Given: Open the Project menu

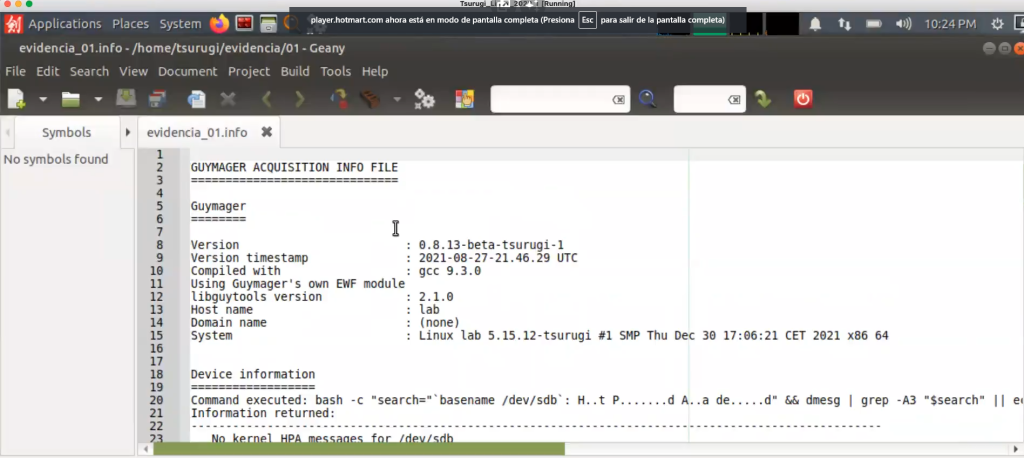Looking at the screenshot, I should point(249,71).
